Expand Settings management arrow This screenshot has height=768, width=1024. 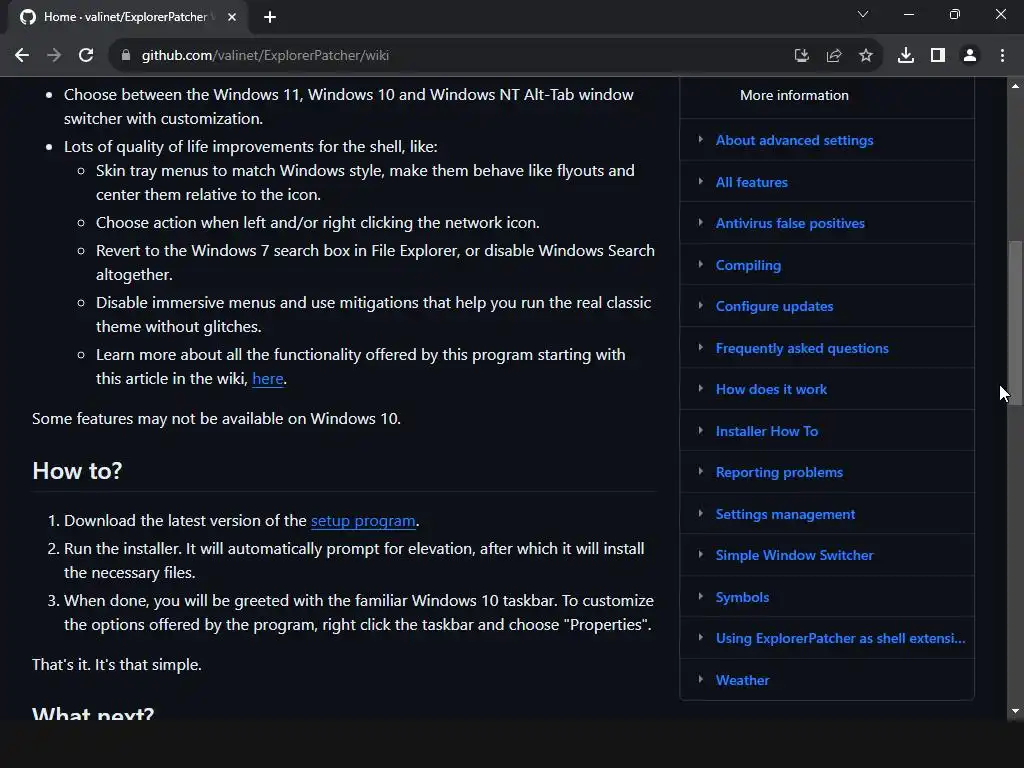pyautogui.click(x=701, y=513)
